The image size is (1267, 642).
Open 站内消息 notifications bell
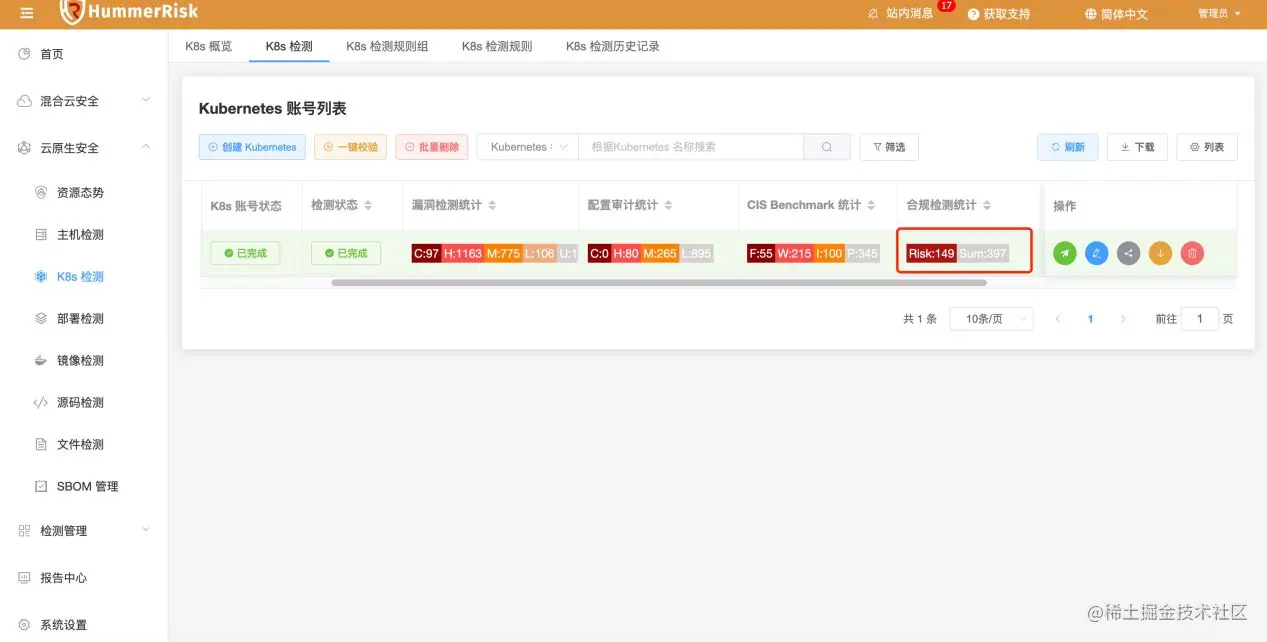click(873, 13)
